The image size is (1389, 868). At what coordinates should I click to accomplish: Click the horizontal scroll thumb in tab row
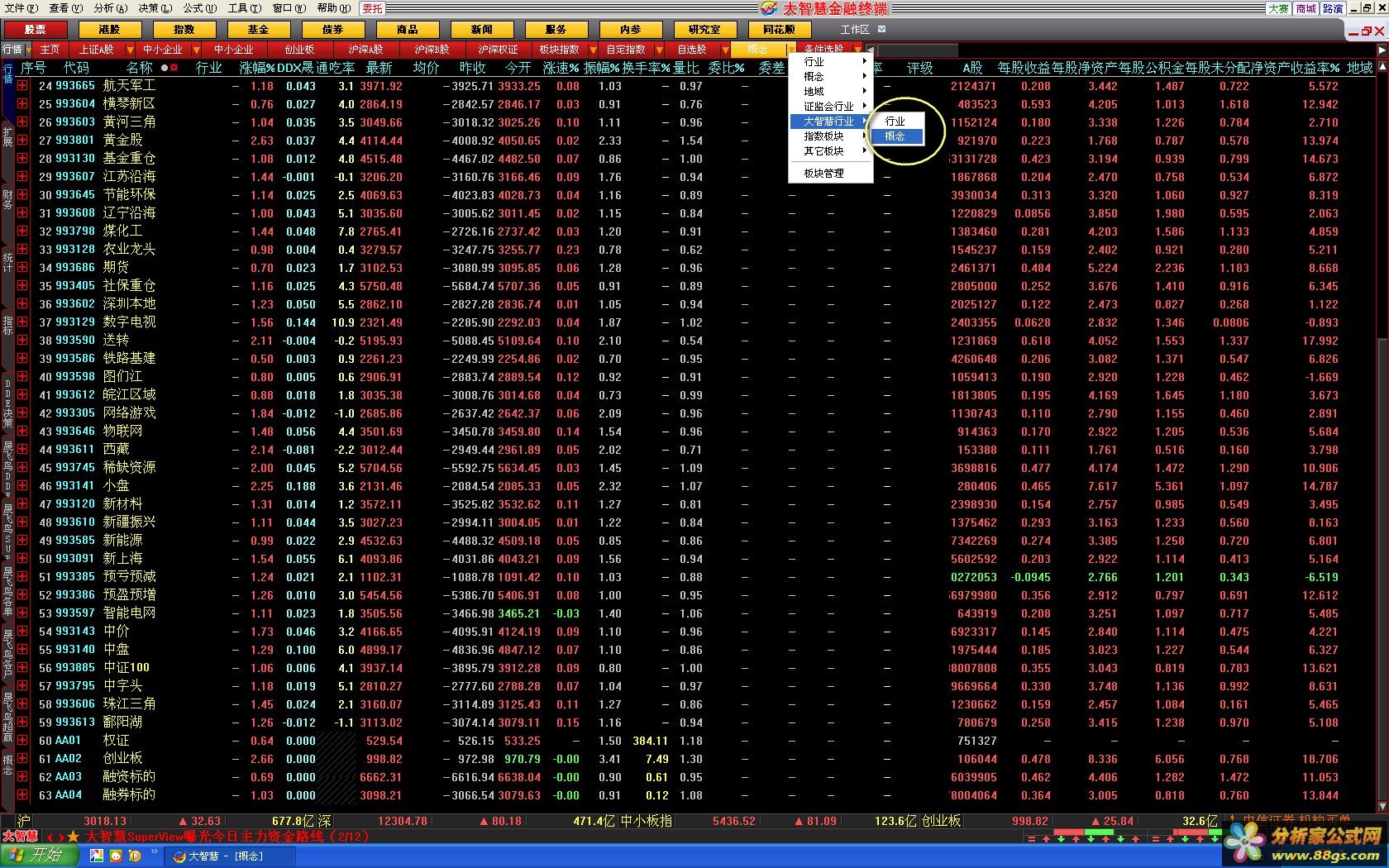[918, 50]
